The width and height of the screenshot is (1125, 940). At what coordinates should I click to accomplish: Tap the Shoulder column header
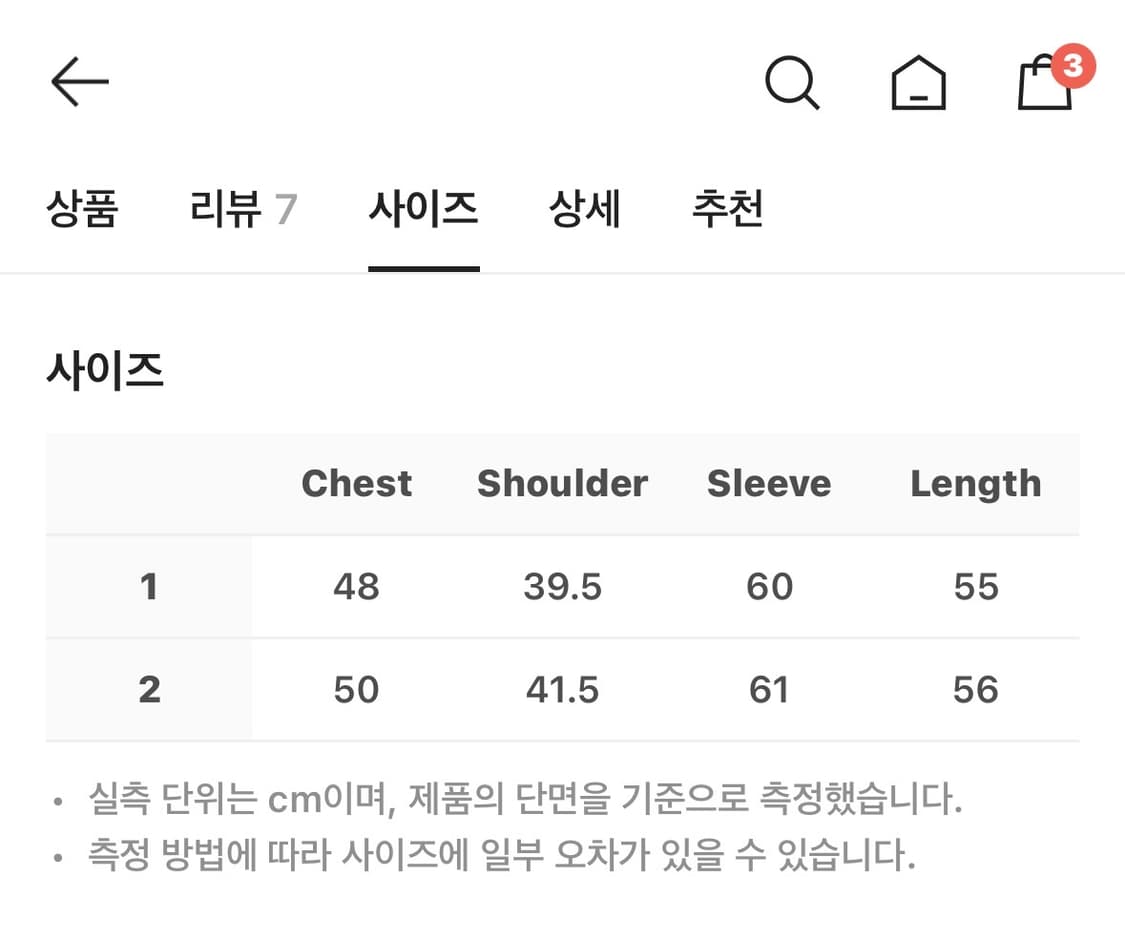click(562, 484)
